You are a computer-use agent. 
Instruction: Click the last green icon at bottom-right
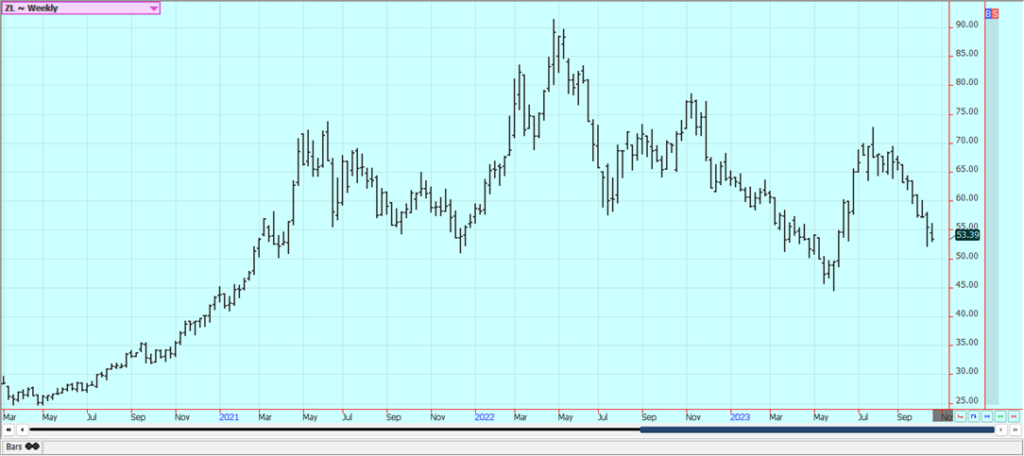tap(1000, 416)
